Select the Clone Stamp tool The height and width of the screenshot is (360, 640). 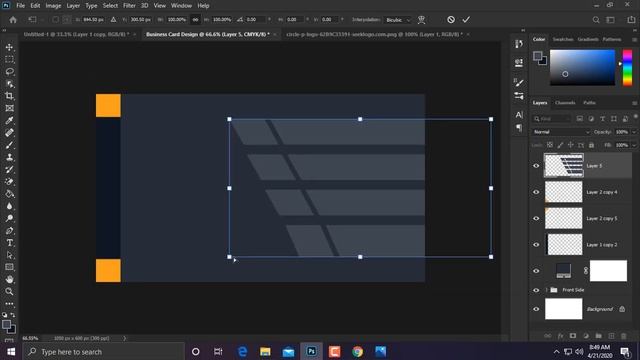point(9,157)
